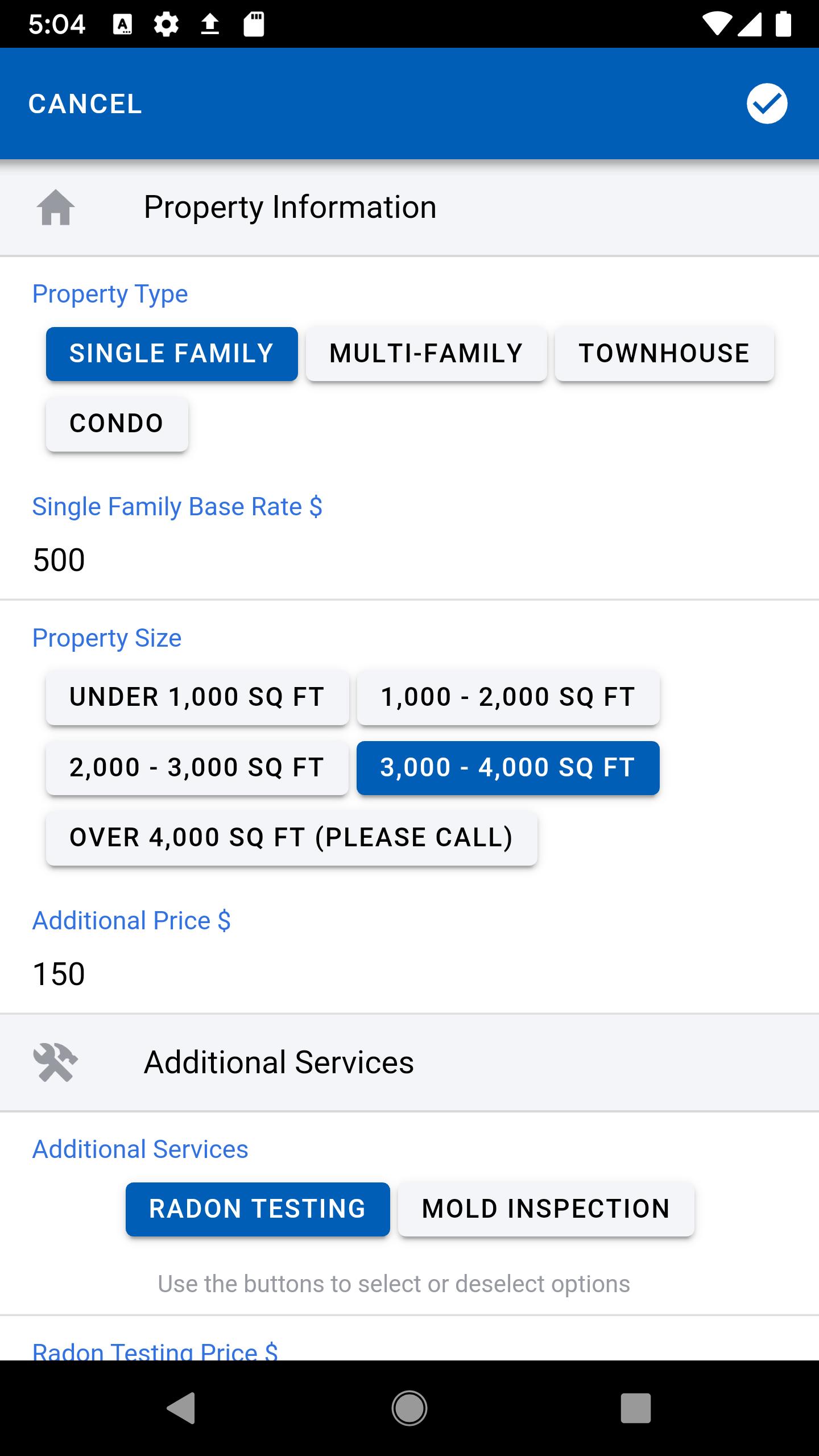
Task: Tap the checkmark confirm icon
Action: pos(767,104)
